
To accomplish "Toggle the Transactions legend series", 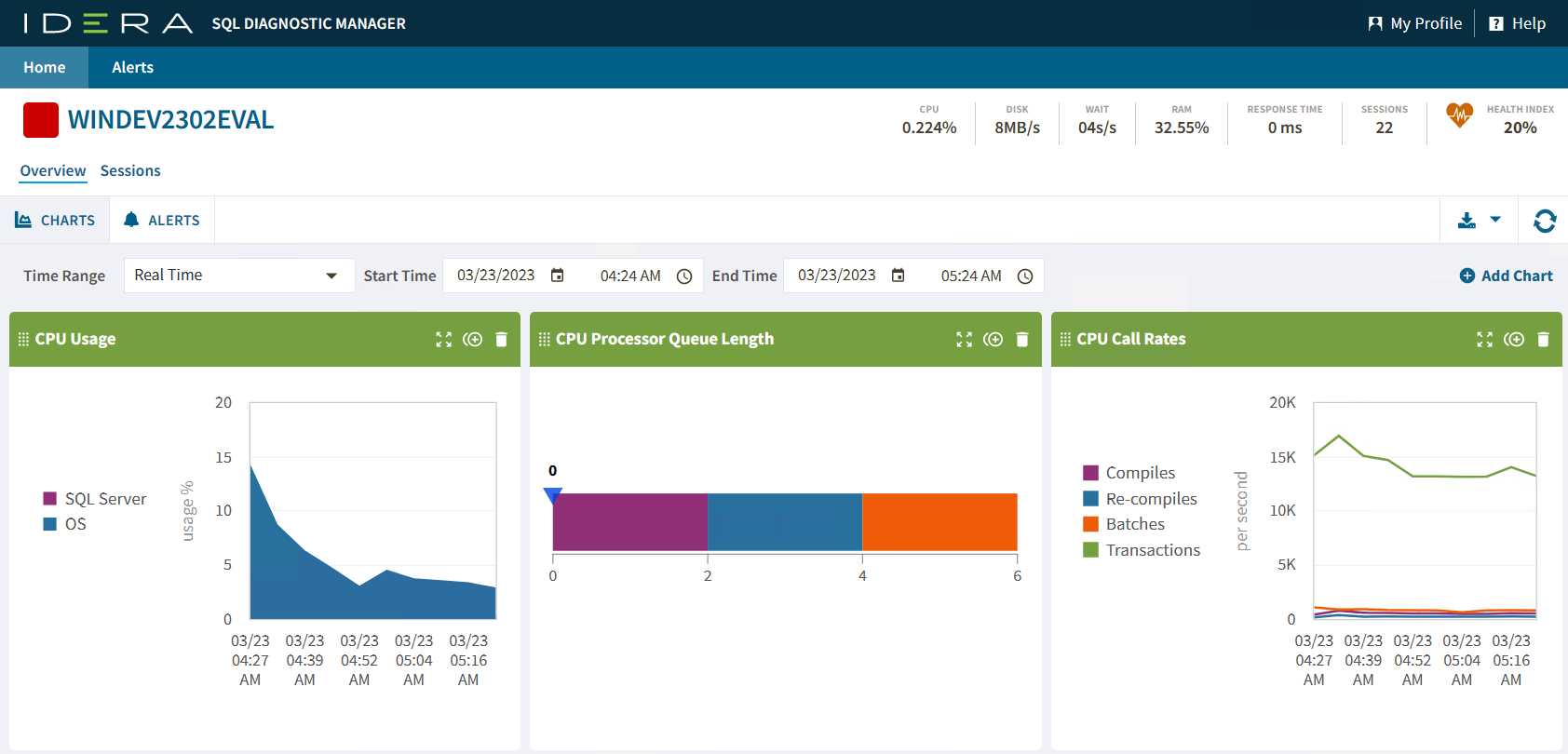I will pos(1142,550).
